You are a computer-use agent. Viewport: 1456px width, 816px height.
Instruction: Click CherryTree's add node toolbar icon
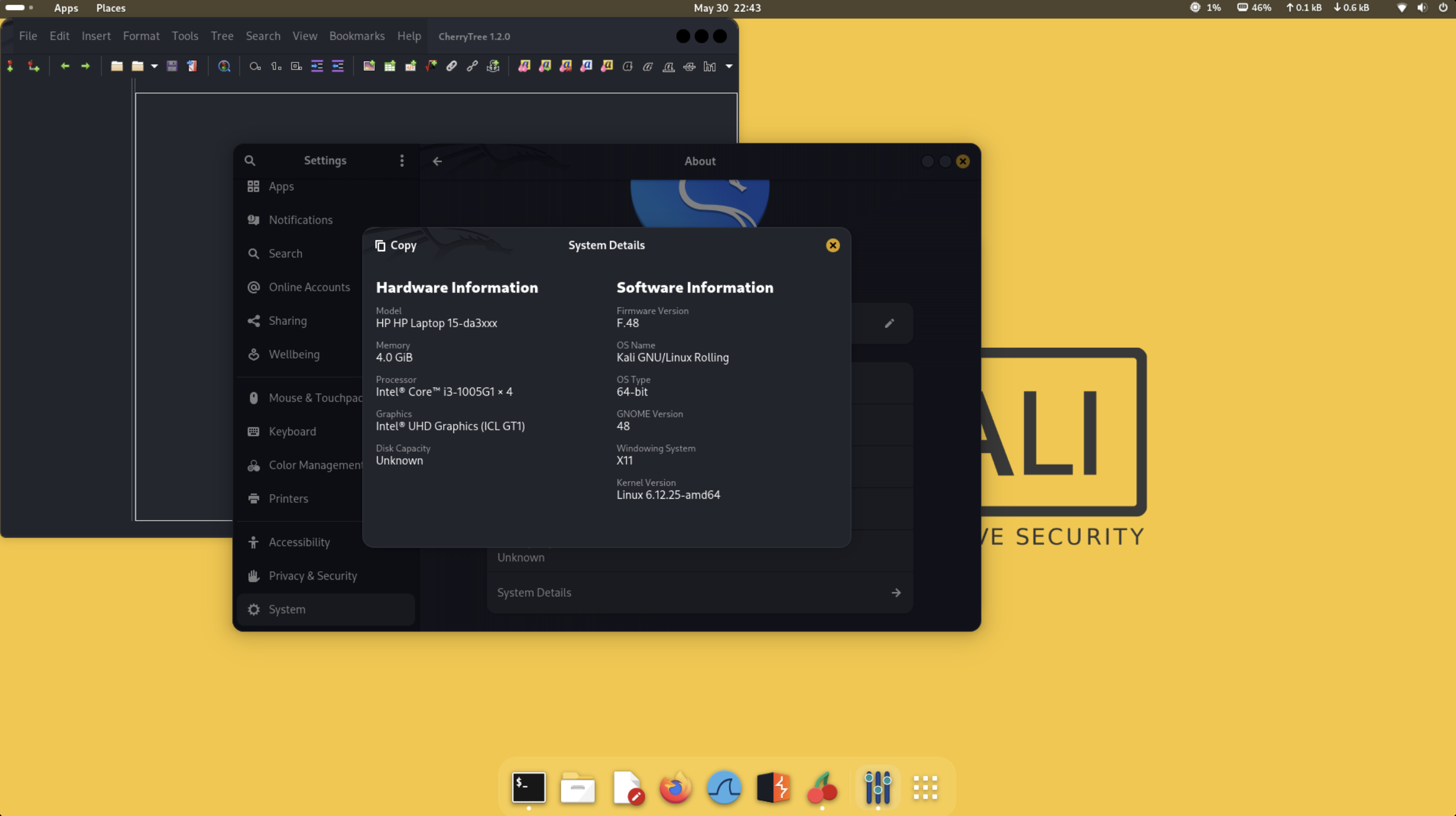point(10,66)
